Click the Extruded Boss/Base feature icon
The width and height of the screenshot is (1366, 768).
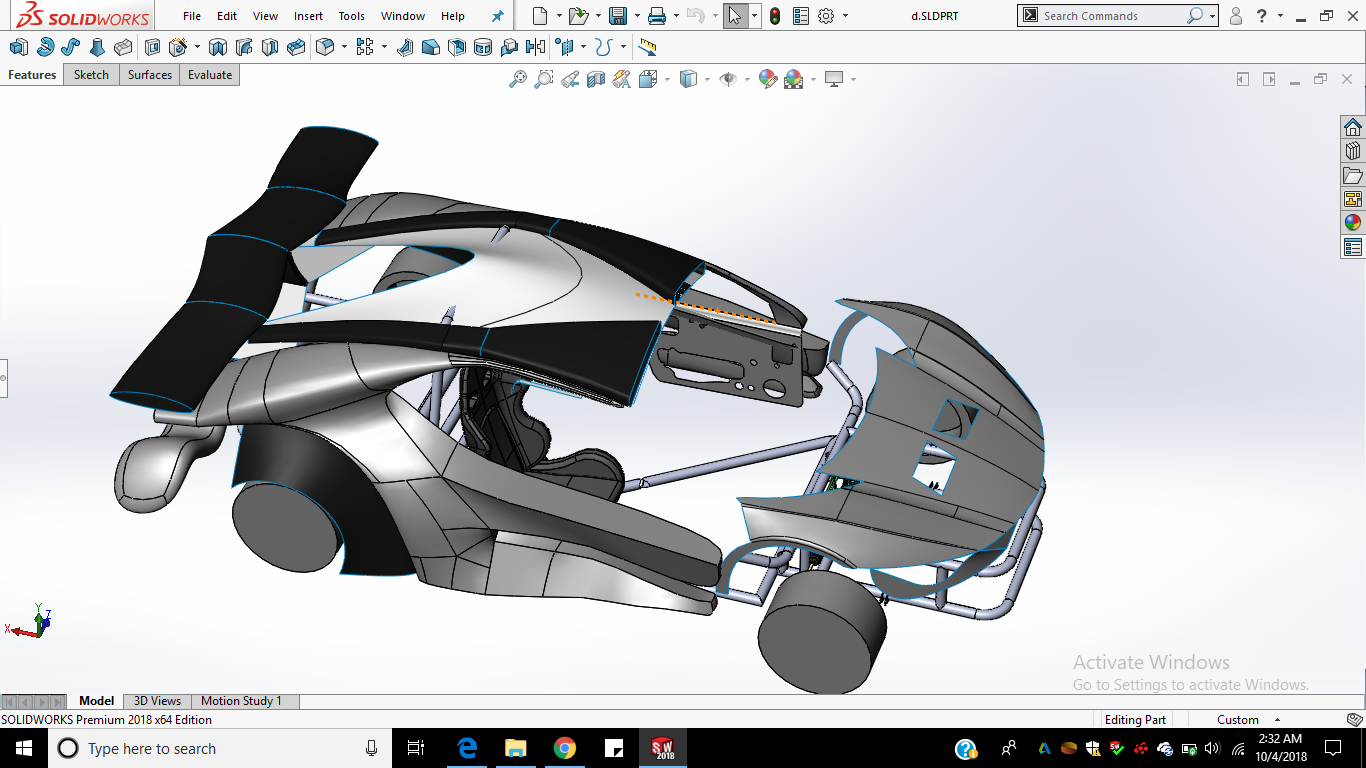[18, 47]
